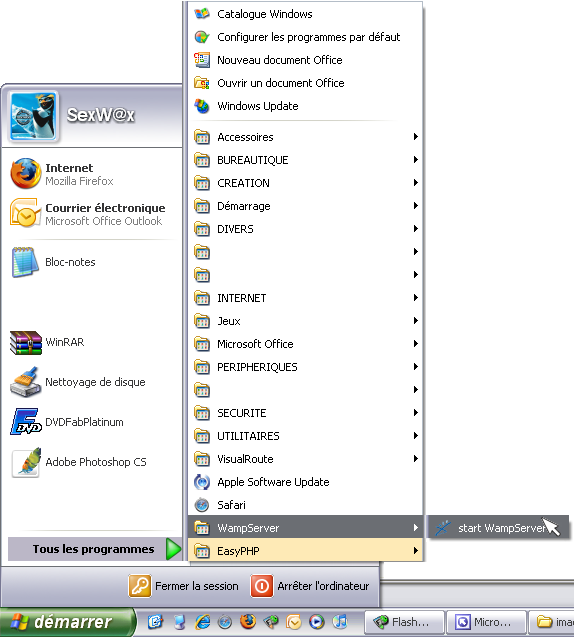Open the WampServer program folder
Image resolution: width=574 pixels, height=637 pixels.
click(305, 528)
